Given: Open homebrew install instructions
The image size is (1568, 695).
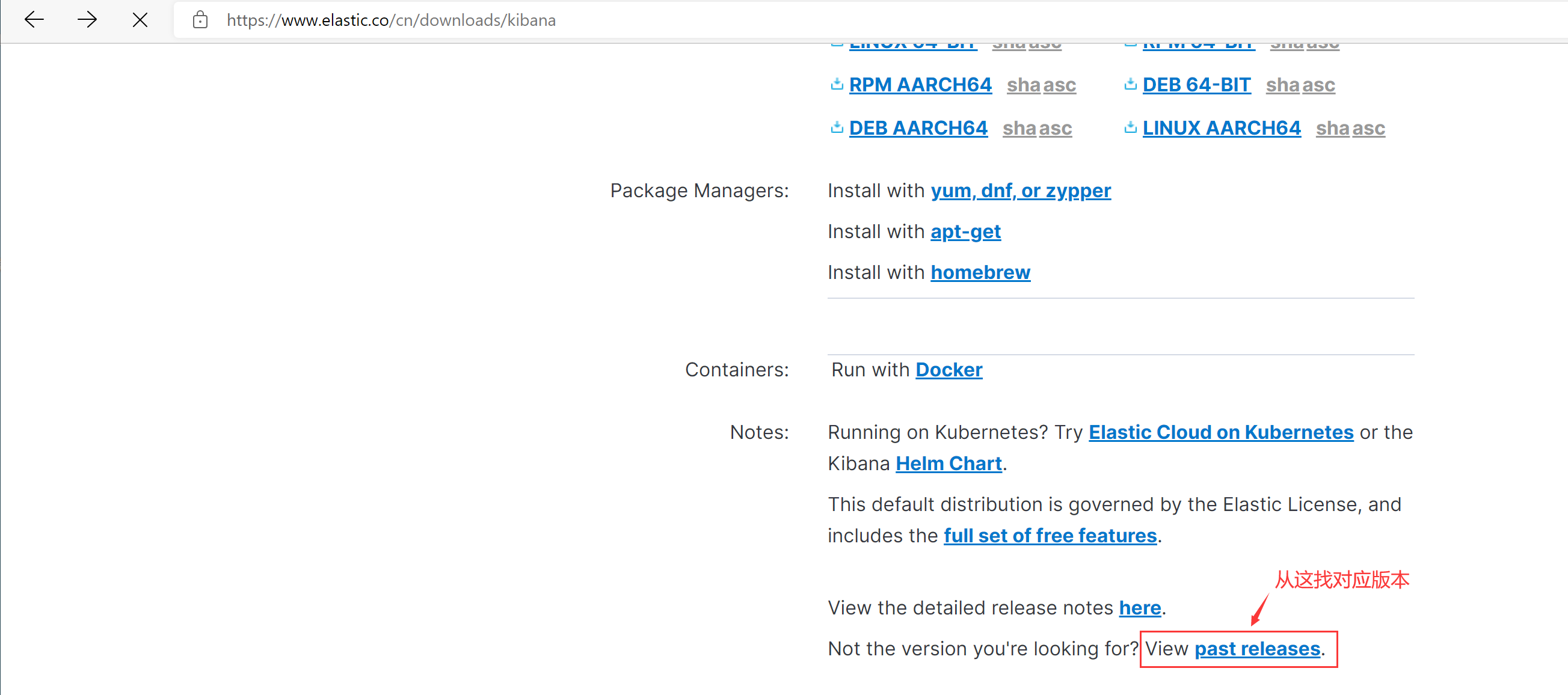Looking at the screenshot, I should pos(980,272).
